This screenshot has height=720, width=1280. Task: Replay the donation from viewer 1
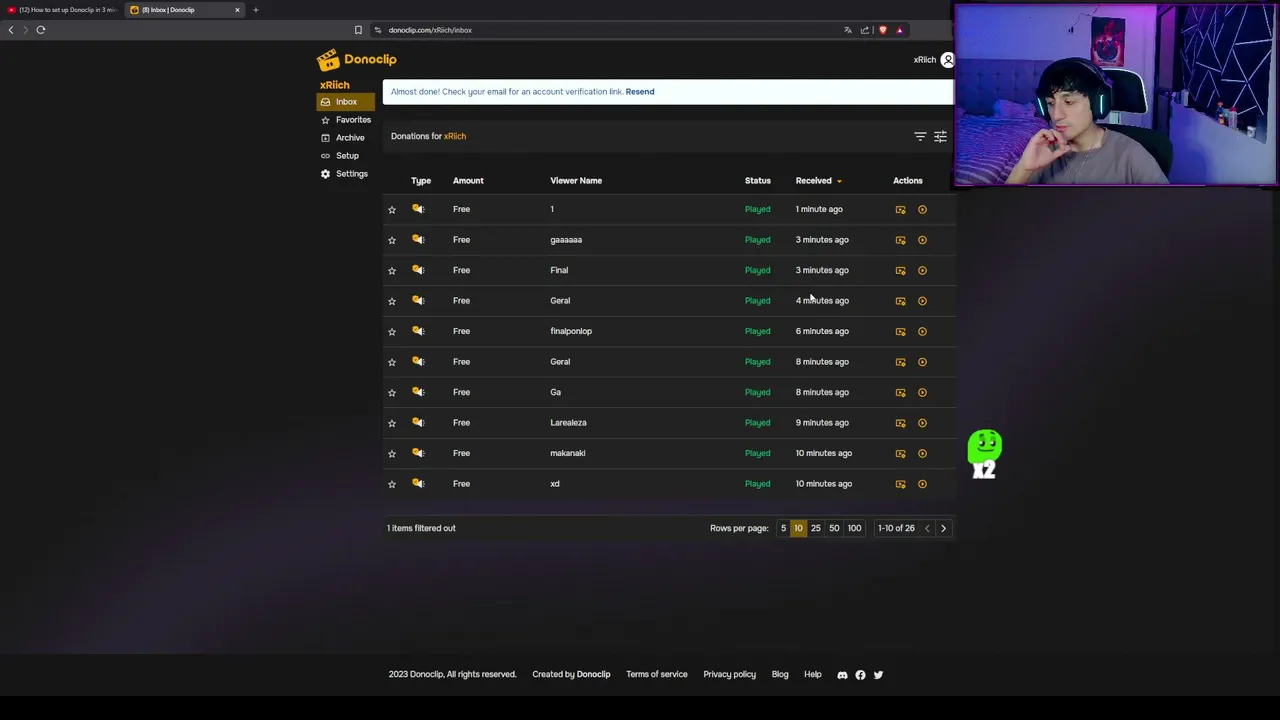pos(922,210)
